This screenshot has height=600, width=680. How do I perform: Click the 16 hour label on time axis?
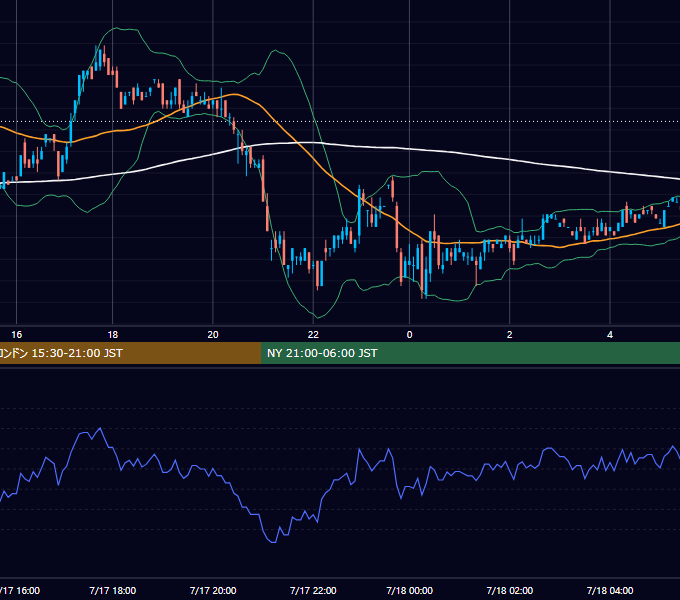coord(16,335)
